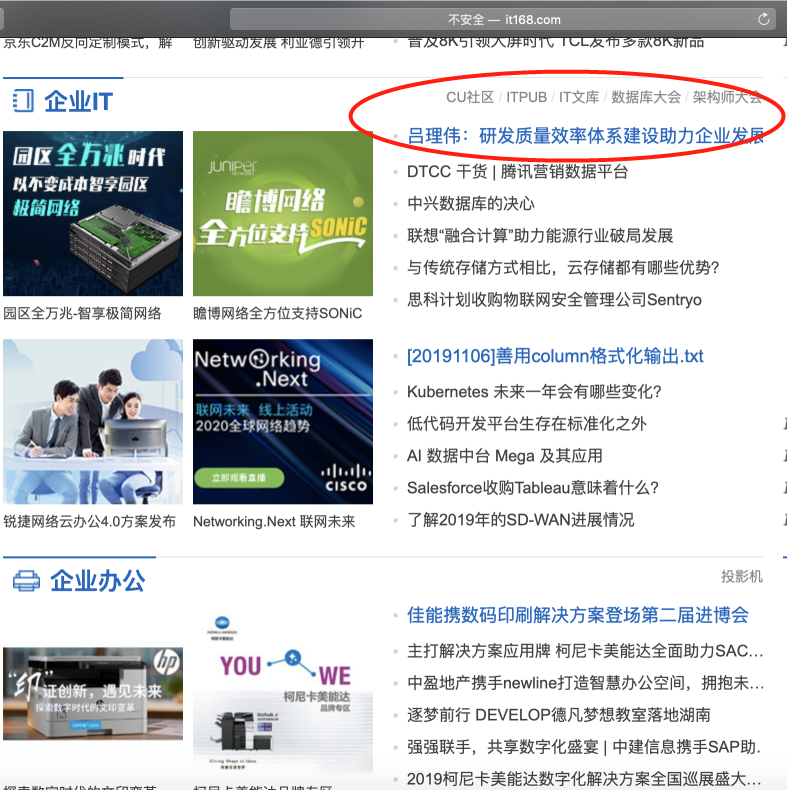Open the 企业IT section heading
The image size is (787, 790).
click(x=79, y=101)
